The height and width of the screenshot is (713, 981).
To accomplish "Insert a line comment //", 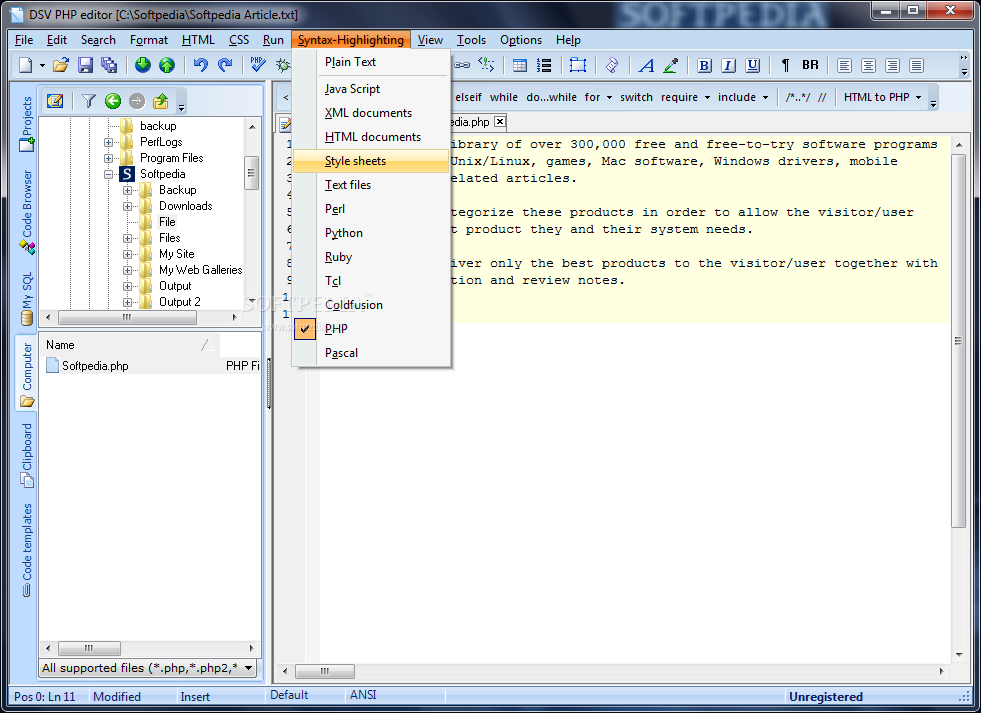I will point(822,98).
